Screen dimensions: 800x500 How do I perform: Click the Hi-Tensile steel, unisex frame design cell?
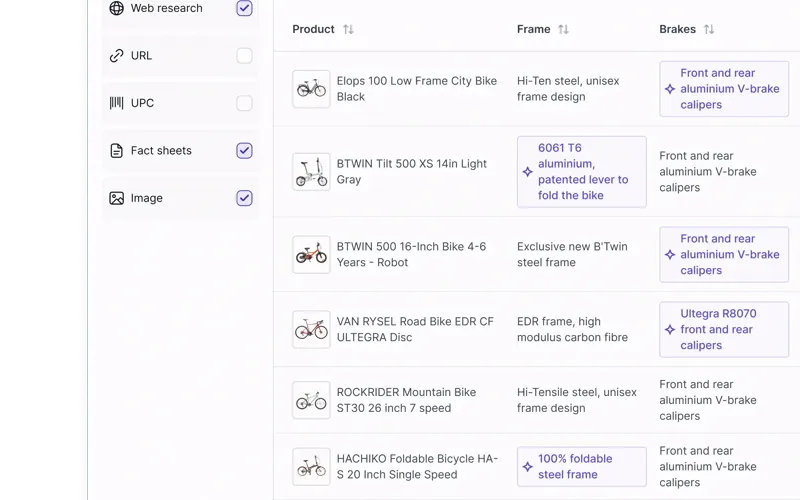pos(577,400)
